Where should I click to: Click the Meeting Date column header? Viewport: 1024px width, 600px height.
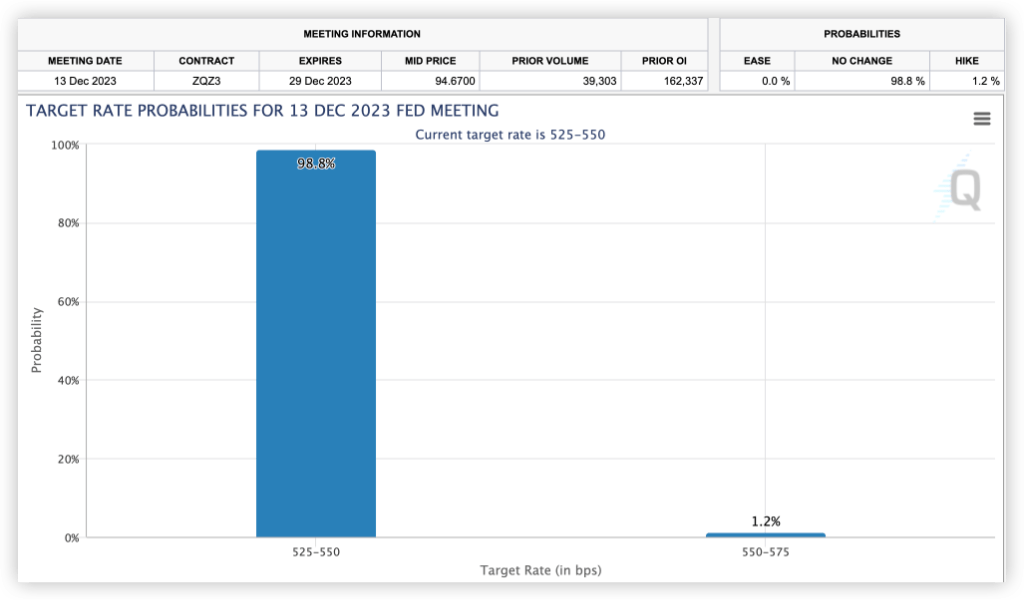coord(85,61)
